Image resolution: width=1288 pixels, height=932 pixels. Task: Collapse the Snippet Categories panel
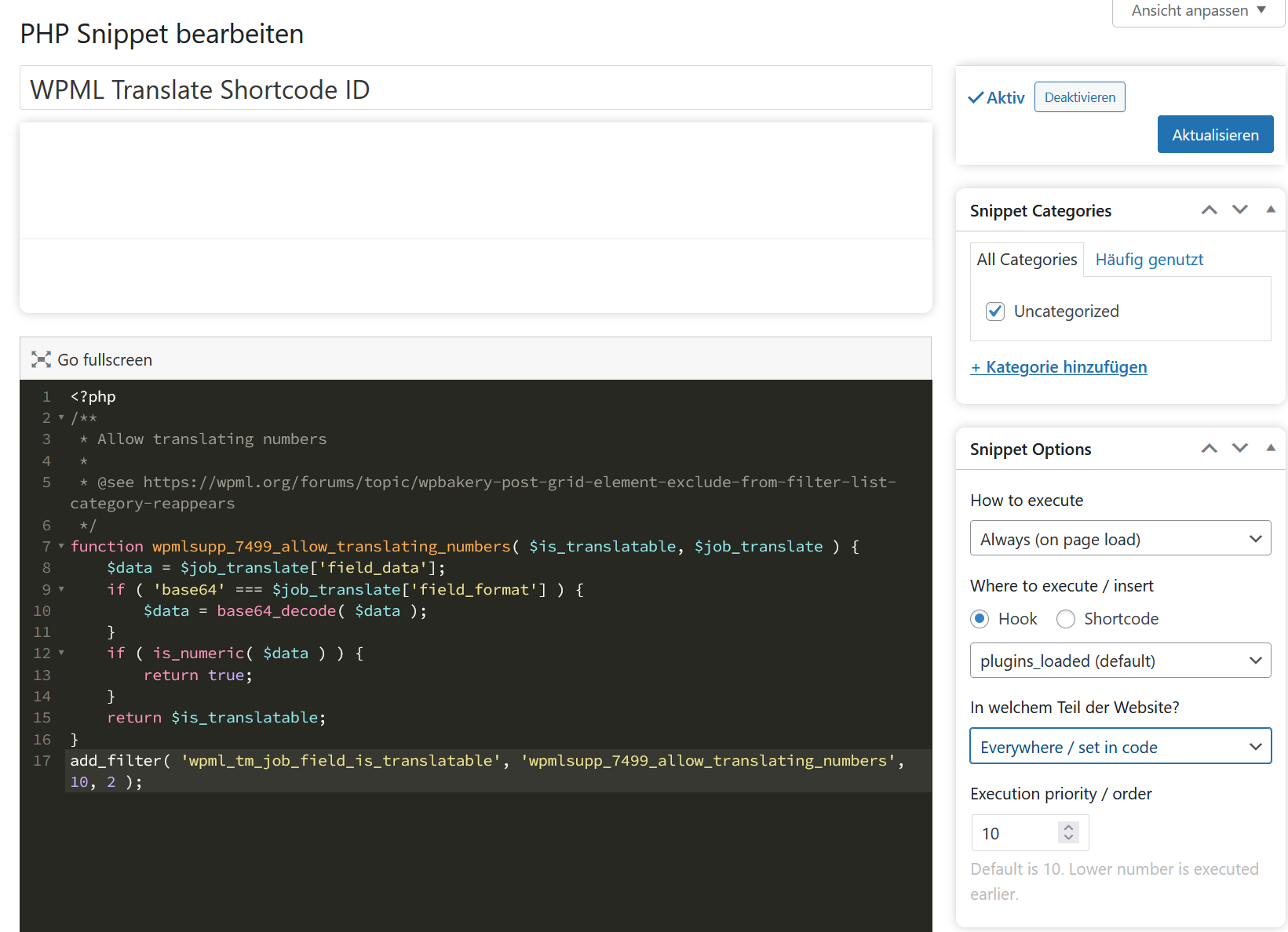1270,209
